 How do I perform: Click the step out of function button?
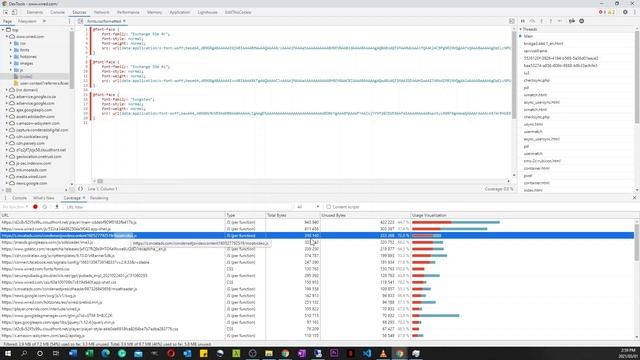(x=551, y=21)
